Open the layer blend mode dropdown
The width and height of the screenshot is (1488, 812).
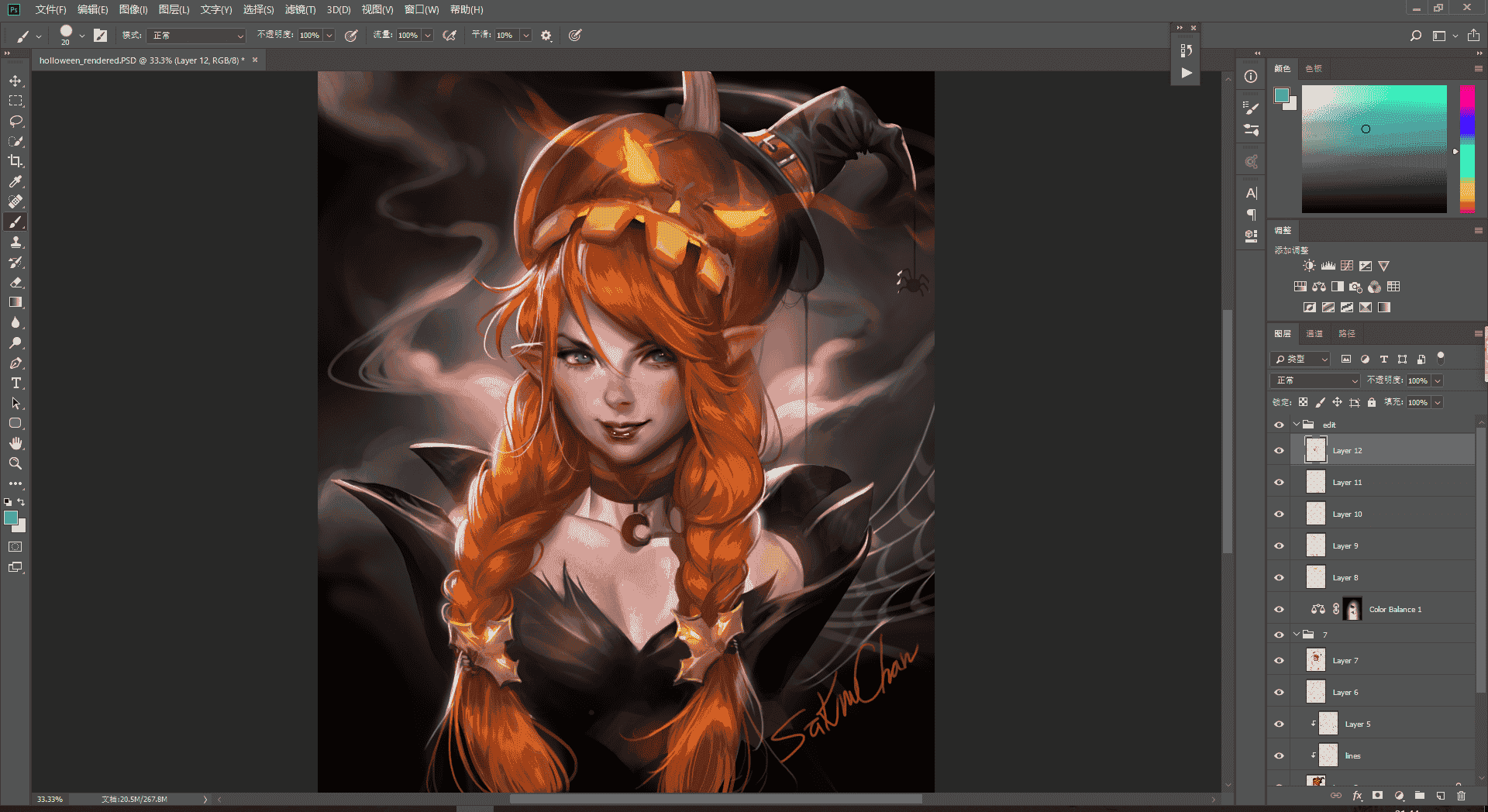[x=1315, y=380]
